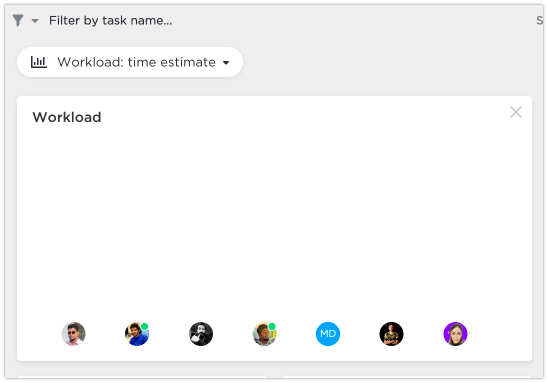
Task: Click the 'Workload: time estimate' label text
Action: coord(137,62)
